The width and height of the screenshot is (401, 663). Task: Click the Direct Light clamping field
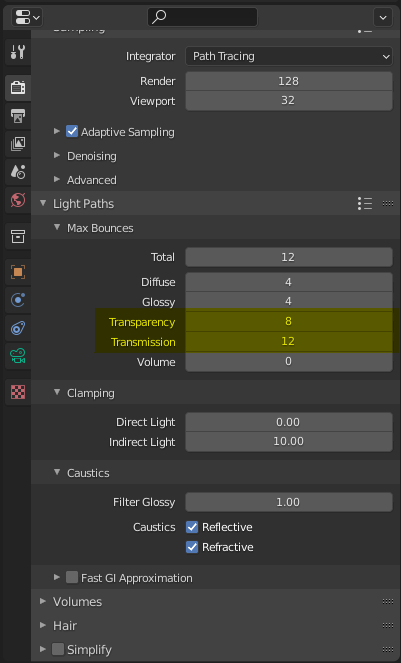tap(289, 422)
